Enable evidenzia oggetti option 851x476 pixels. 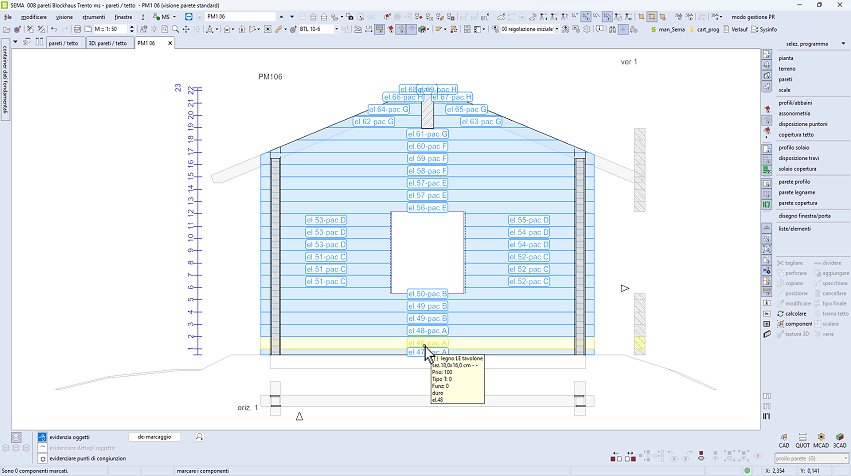(42, 437)
